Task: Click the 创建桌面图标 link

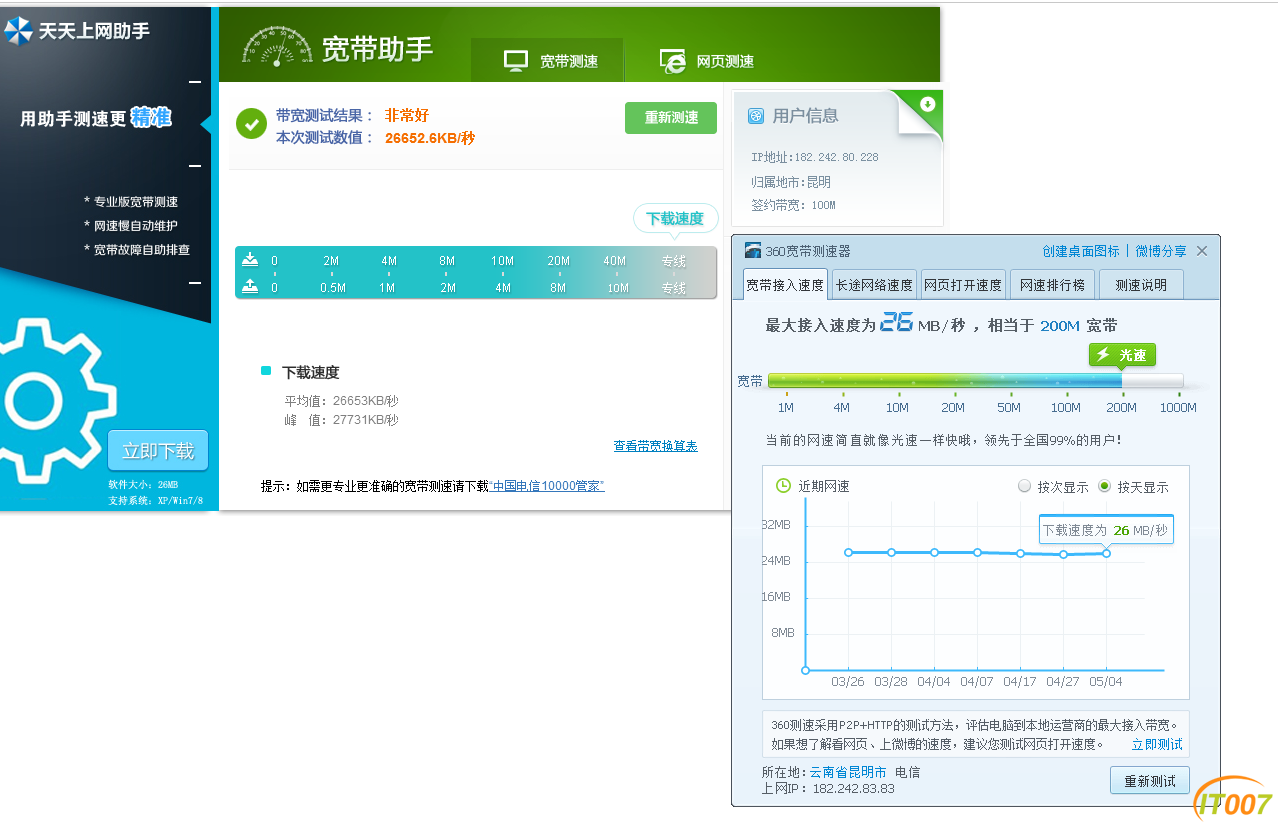Action: pyautogui.click(x=1081, y=251)
